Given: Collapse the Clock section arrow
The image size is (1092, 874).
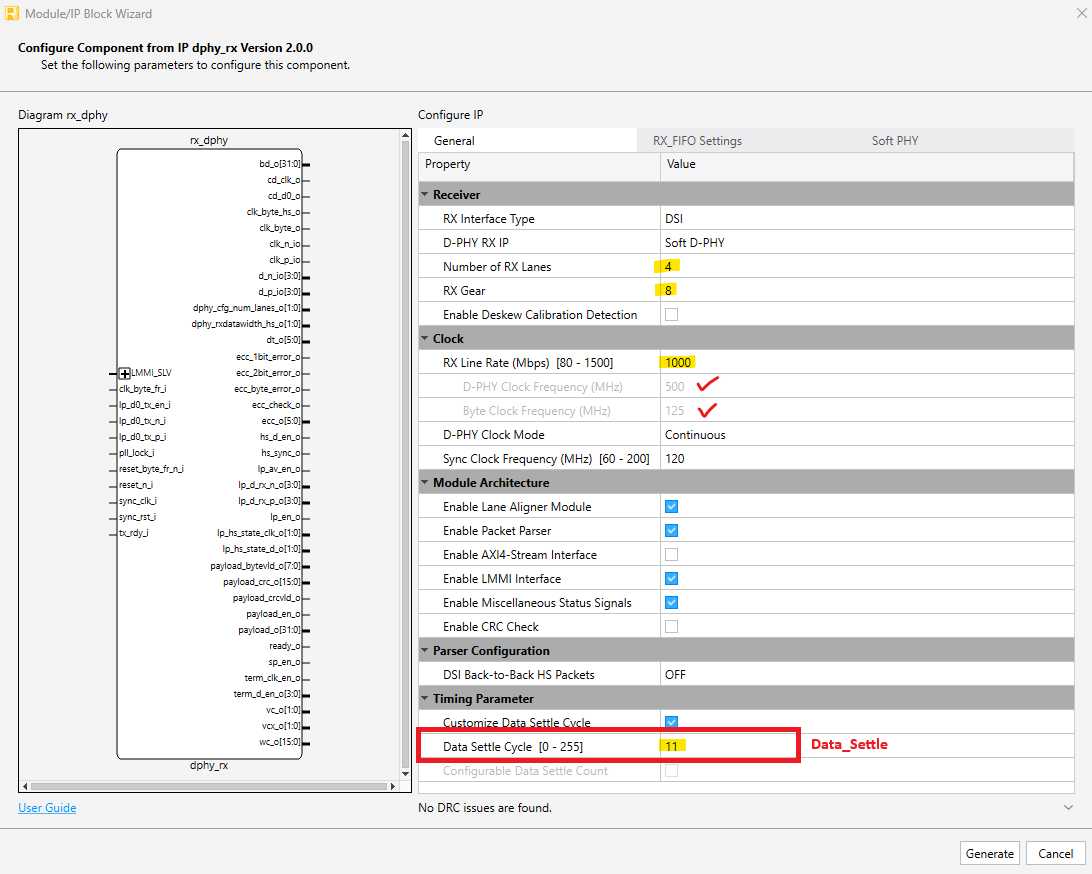Looking at the screenshot, I should 425,339.
